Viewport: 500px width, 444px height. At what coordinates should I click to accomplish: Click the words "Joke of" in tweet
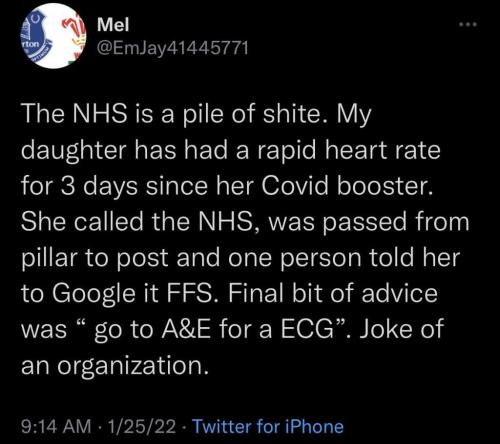click(x=401, y=329)
